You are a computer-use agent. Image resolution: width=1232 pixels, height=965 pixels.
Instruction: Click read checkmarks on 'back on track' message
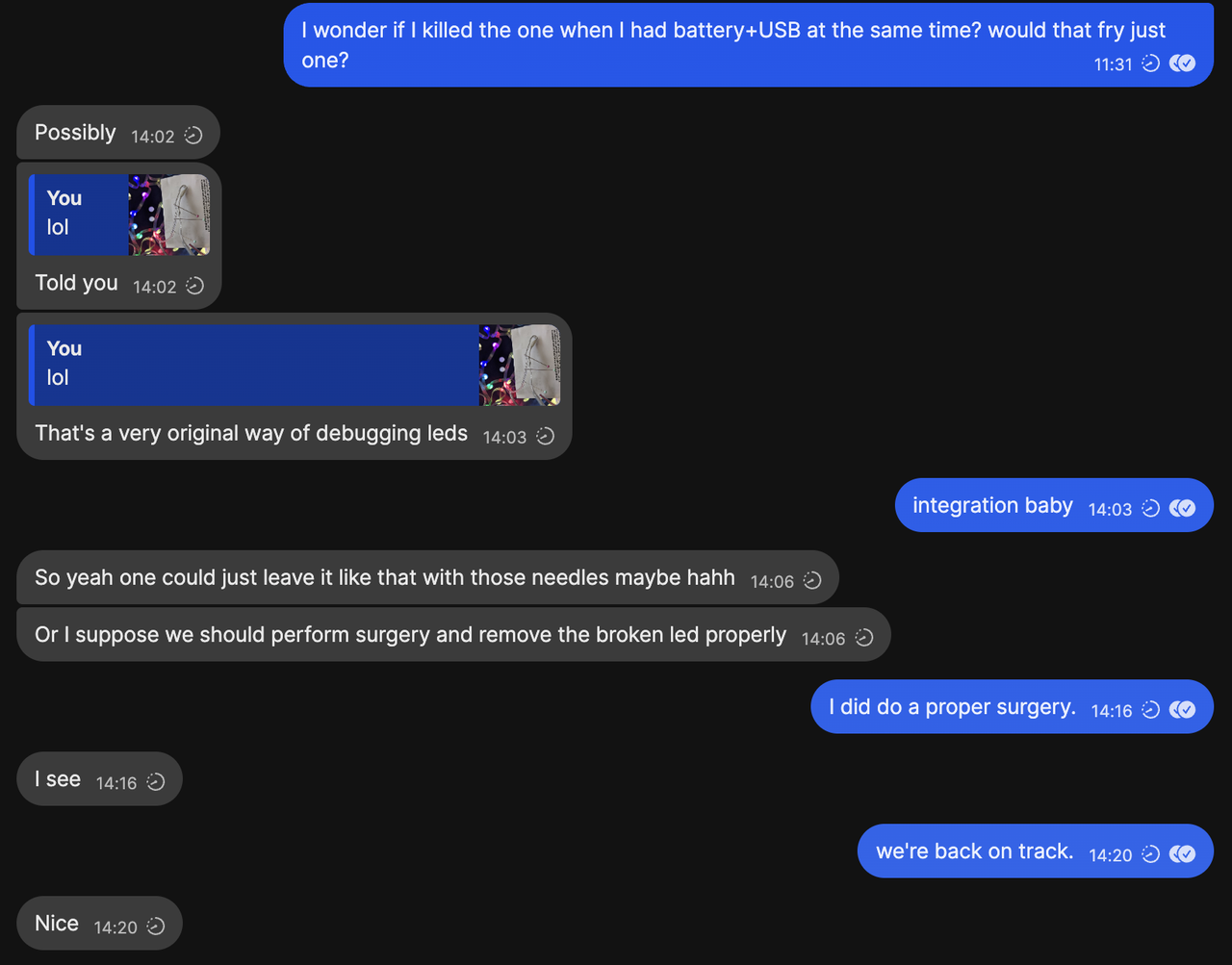pos(1182,853)
